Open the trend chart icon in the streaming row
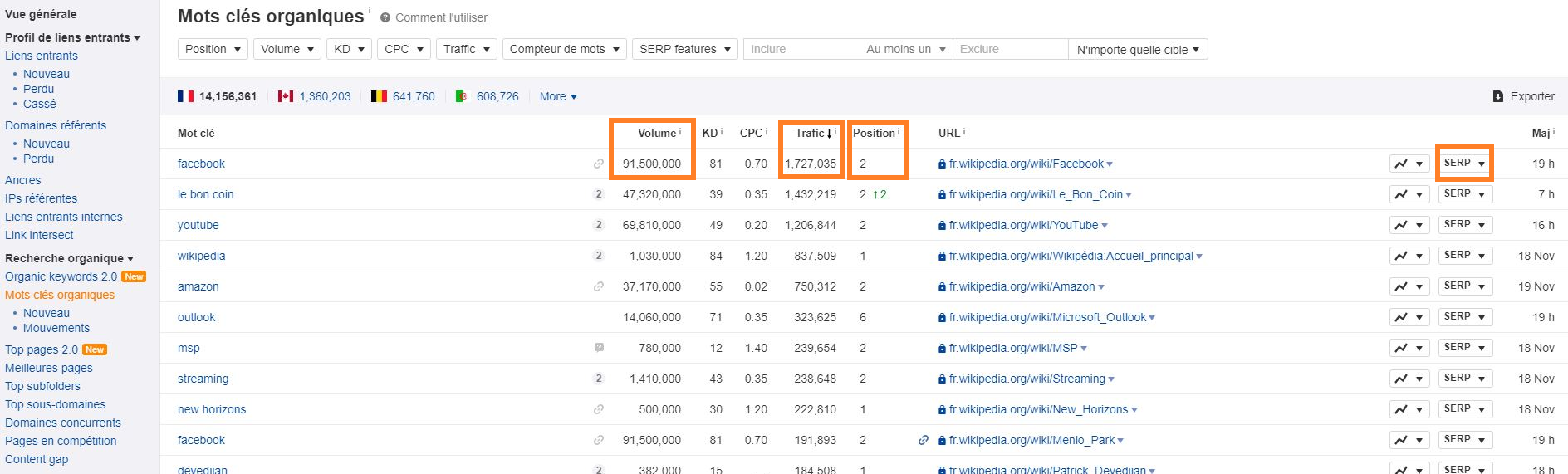Image resolution: width=1568 pixels, height=474 pixels. pos(1409,379)
